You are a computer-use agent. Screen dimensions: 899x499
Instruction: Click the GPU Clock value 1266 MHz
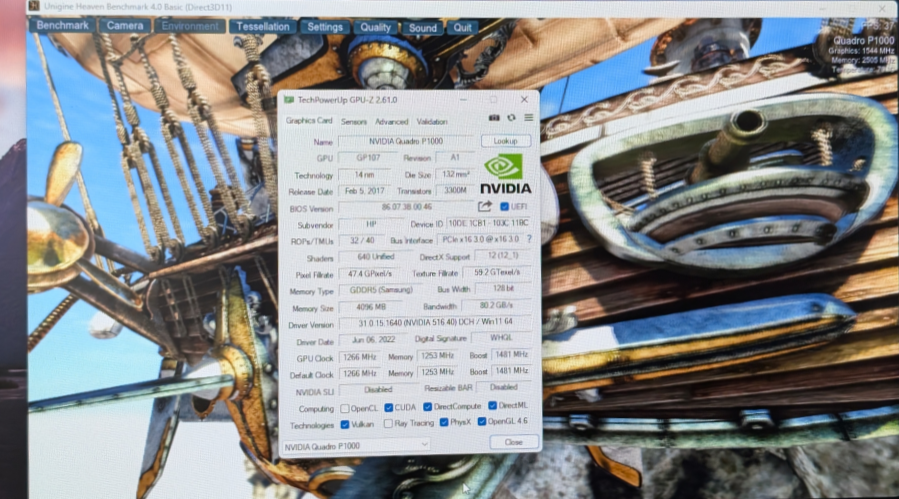point(359,357)
